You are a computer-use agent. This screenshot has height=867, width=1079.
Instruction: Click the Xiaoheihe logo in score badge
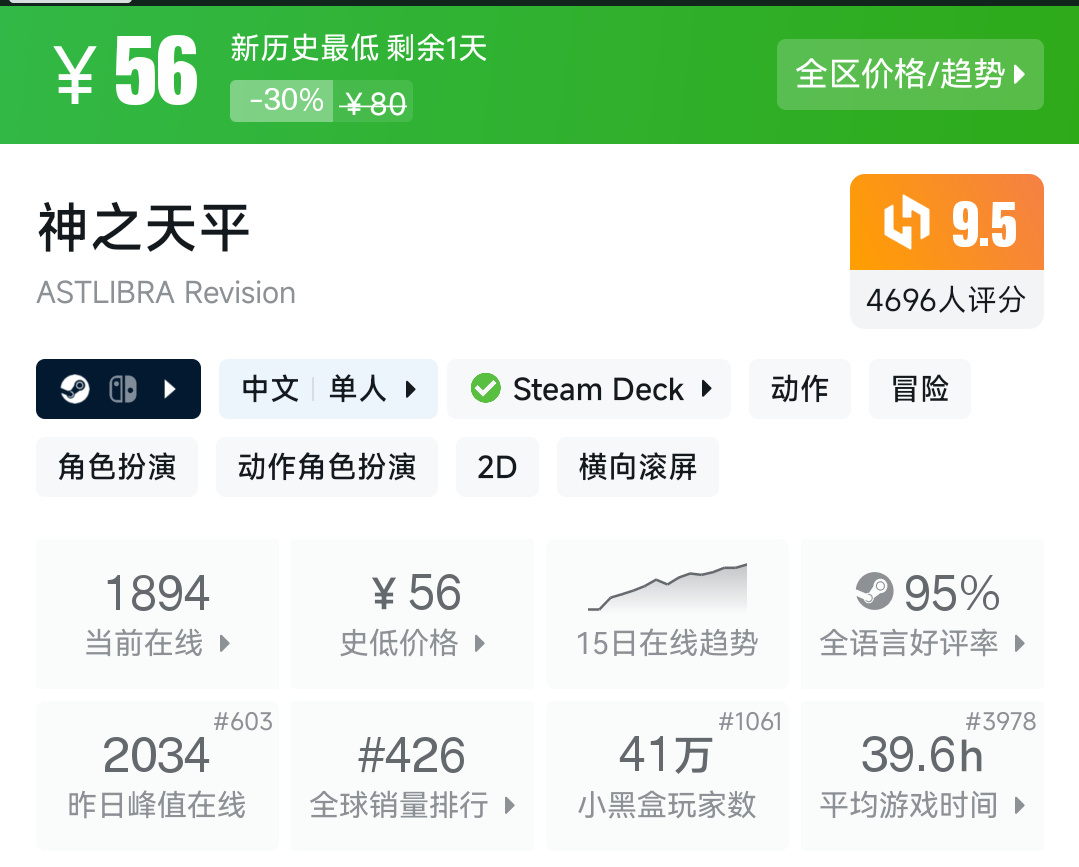[x=906, y=223]
